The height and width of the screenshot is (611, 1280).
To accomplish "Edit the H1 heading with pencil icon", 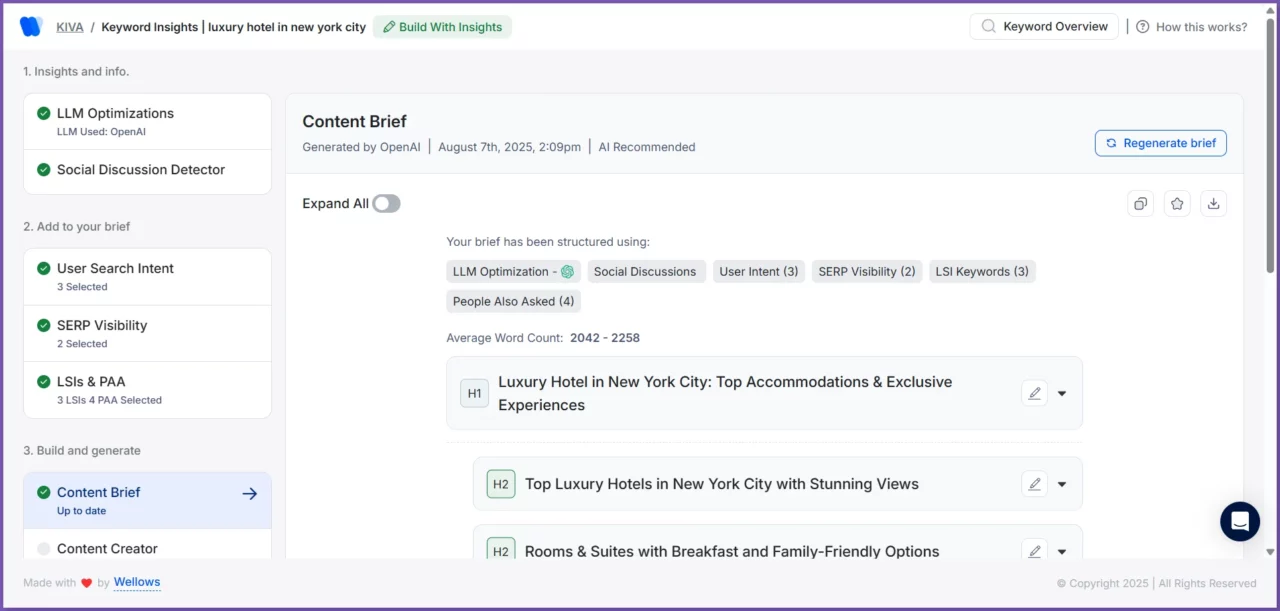I will 1034,393.
